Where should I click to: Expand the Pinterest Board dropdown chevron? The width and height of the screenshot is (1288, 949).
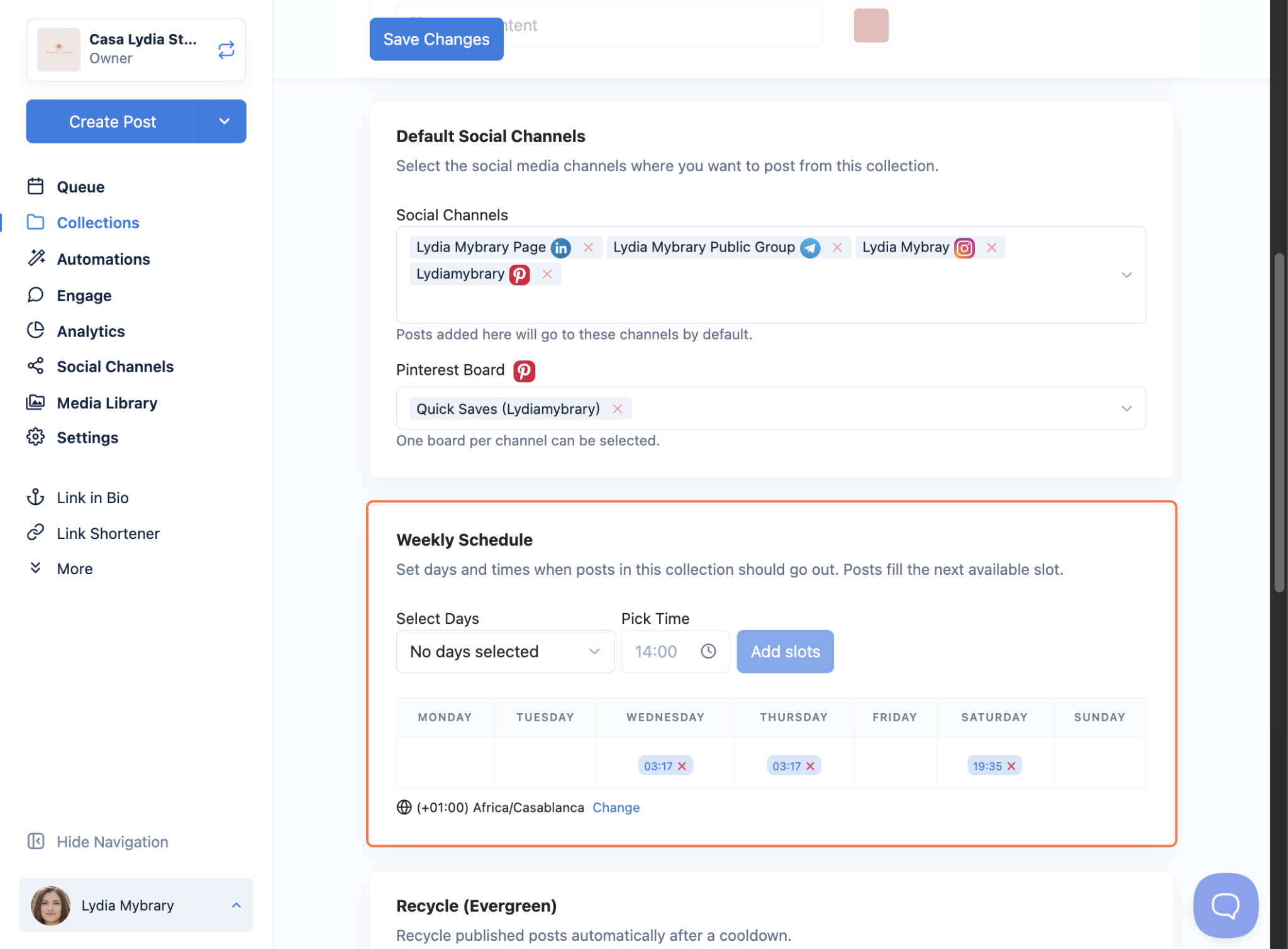(x=1126, y=409)
